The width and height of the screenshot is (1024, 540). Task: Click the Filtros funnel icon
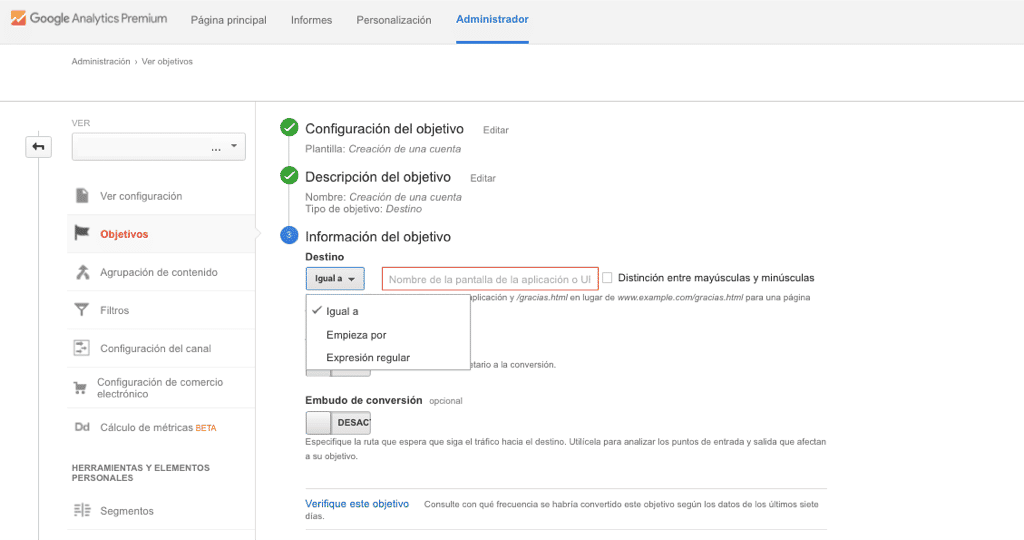click(x=82, y=310)
